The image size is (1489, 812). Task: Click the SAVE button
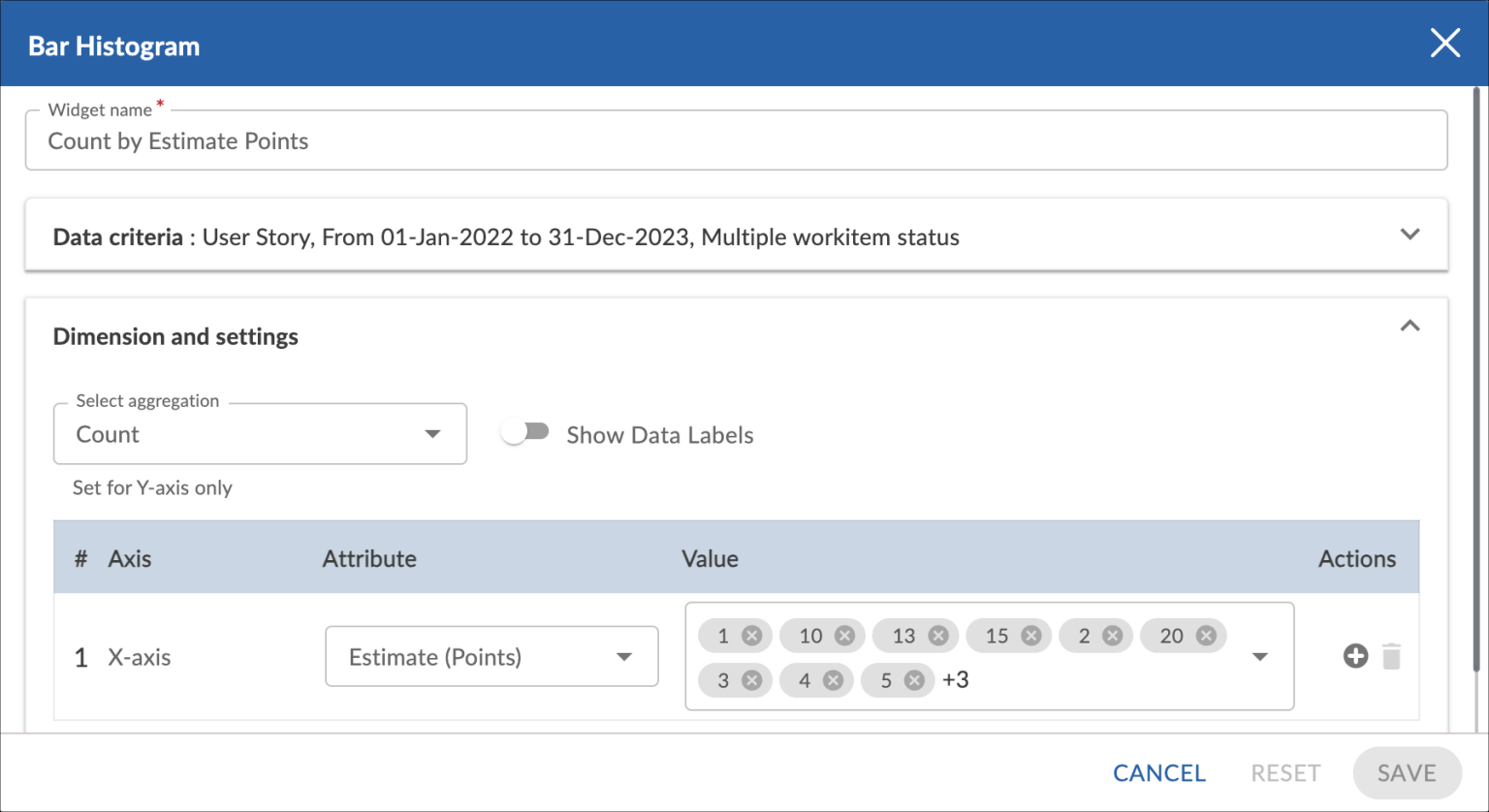1407,772
